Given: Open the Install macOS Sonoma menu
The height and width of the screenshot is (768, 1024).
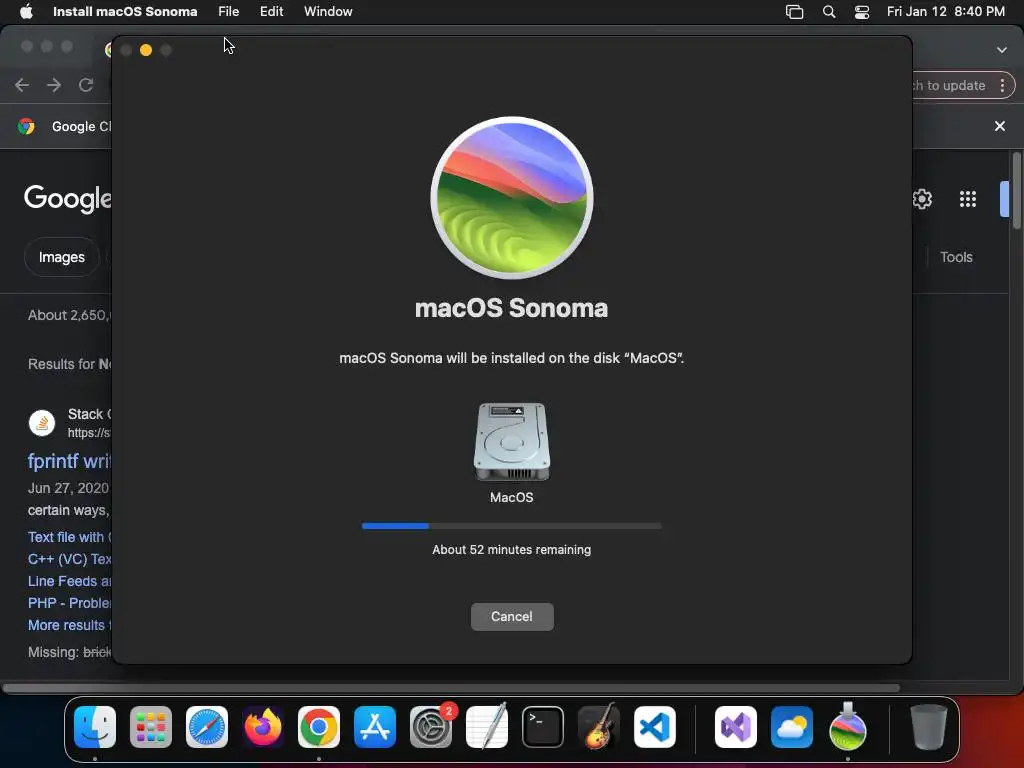Looking at the screenshot, I should [x=125, y=11].
